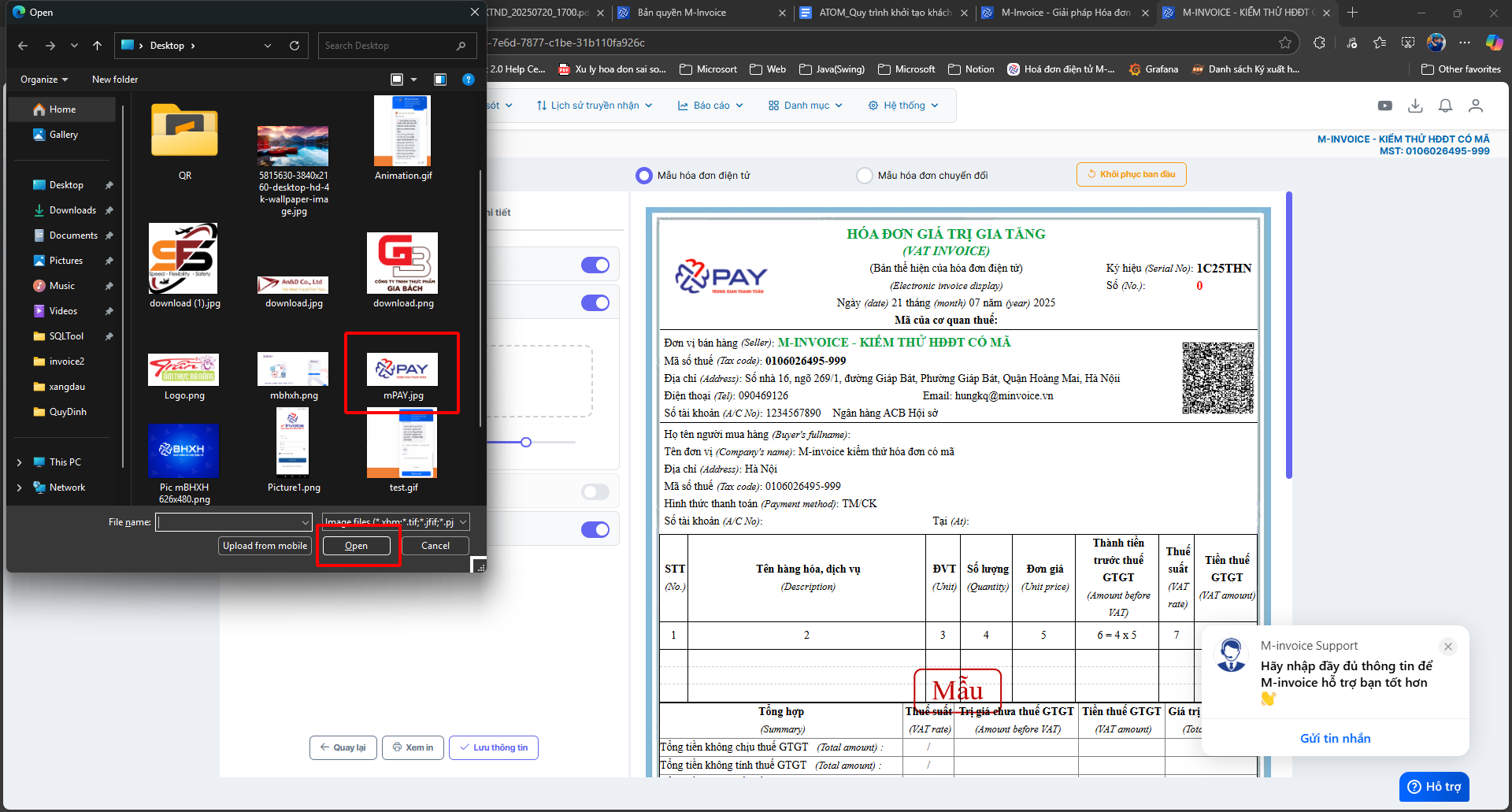
Task: Open the Edge settings and more menu
Action: [1465, 43]
